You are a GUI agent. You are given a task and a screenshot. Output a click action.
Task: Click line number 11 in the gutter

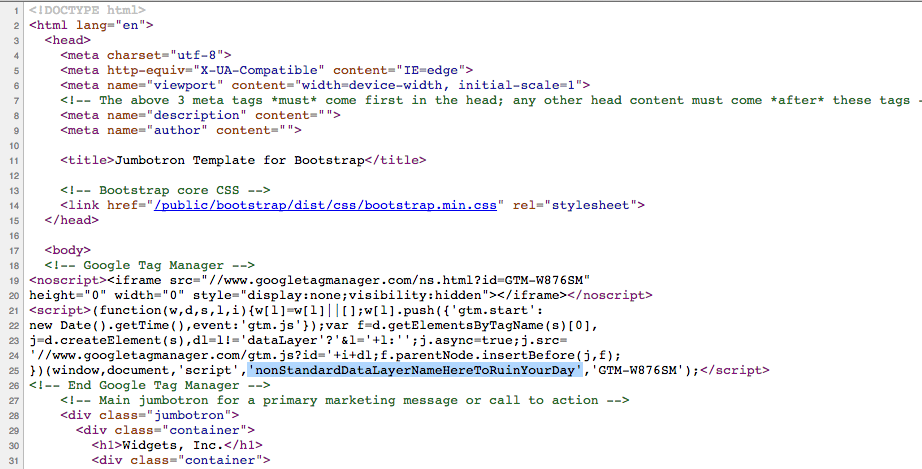14,160
